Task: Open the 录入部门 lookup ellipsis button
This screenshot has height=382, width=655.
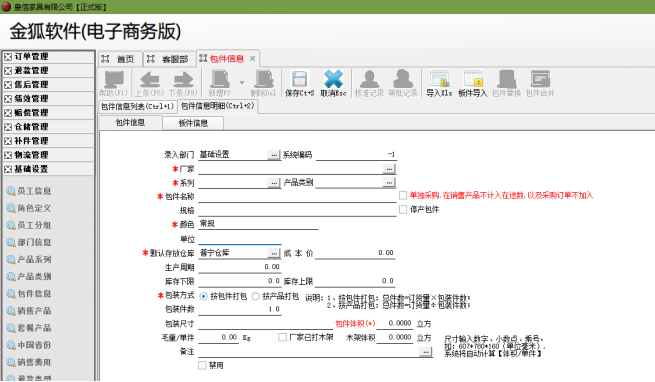Action: point(274,155)
